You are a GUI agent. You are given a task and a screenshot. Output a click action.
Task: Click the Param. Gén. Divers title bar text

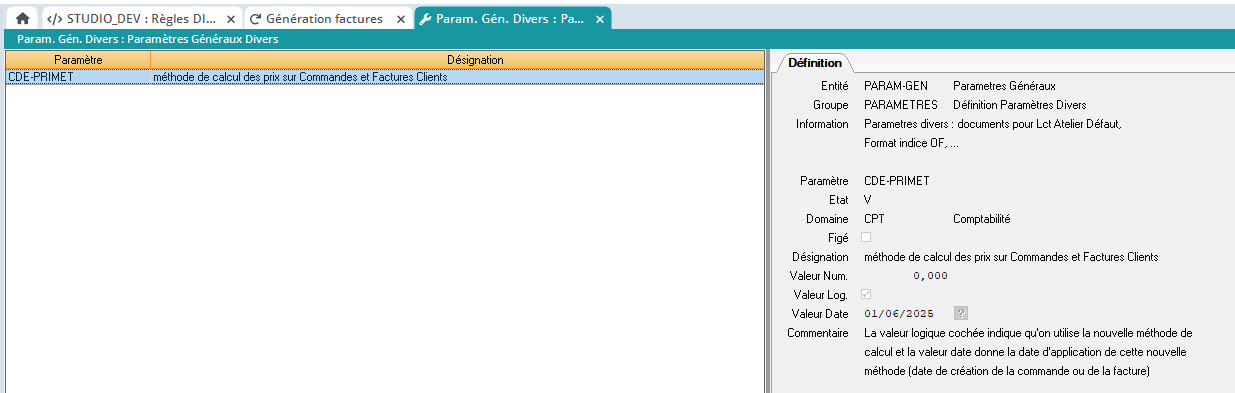pos(148,39)
